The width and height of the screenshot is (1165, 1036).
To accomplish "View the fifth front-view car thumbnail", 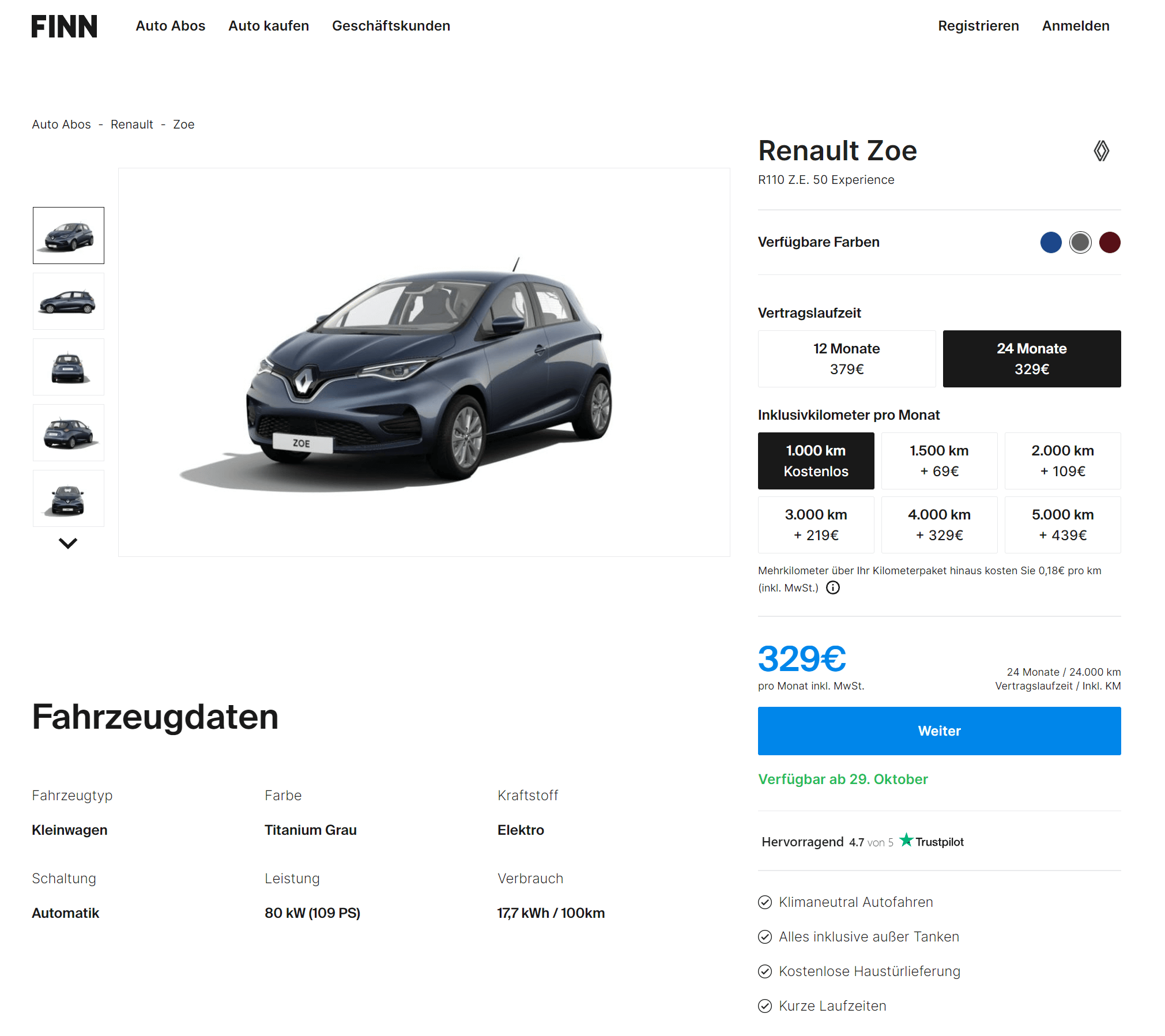I will pos(68,498).
